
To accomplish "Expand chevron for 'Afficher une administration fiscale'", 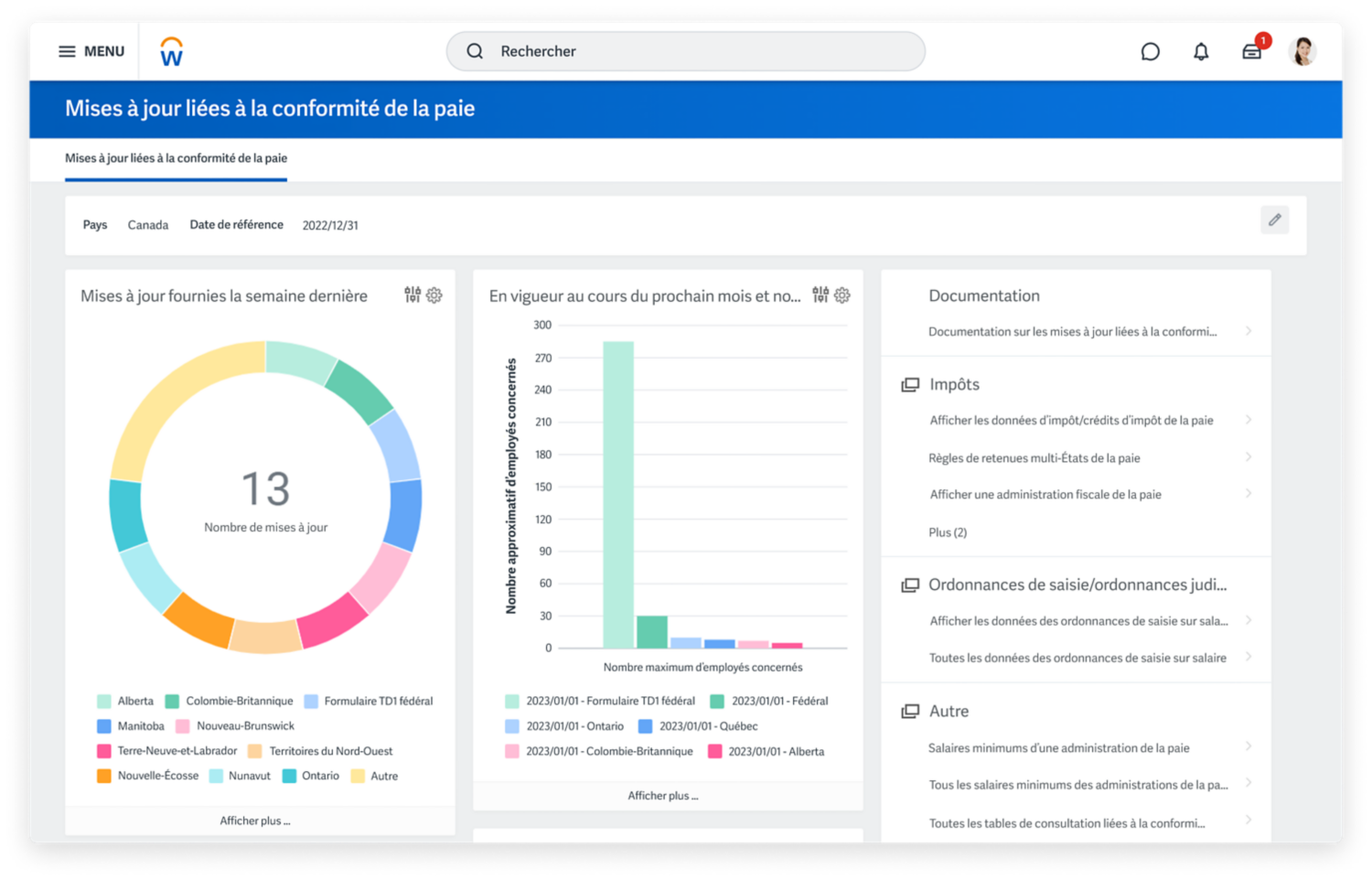I will click(1249, 494).
